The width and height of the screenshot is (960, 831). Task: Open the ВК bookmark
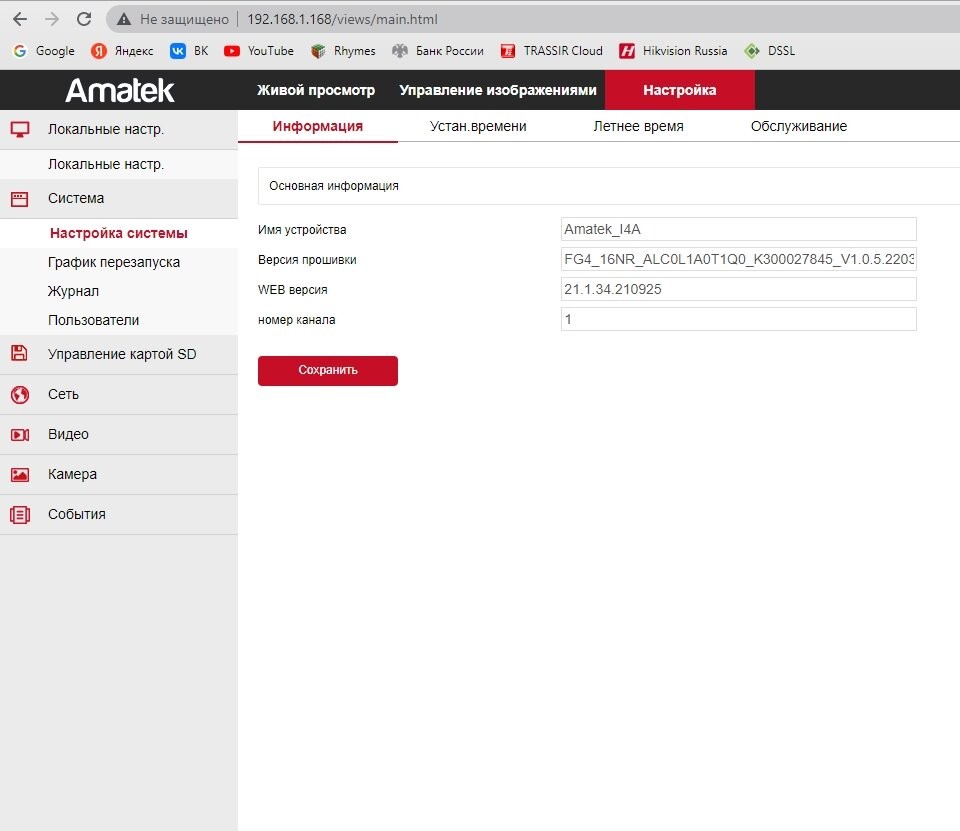(x=189, y=51)
